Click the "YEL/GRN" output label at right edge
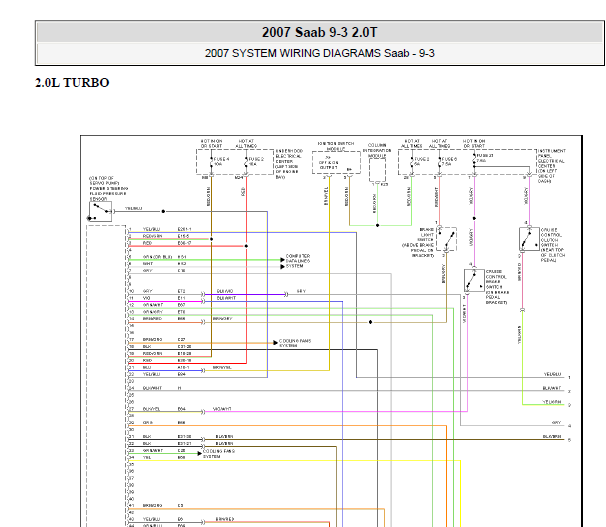This screenshot has height=527, width=606. [x=552, y=402]
